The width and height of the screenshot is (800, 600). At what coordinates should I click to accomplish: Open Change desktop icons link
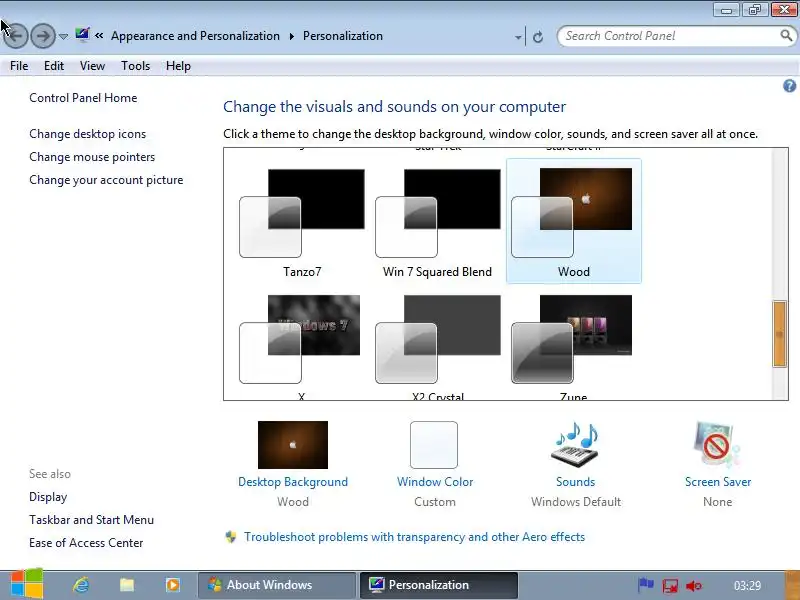(87, 134)
